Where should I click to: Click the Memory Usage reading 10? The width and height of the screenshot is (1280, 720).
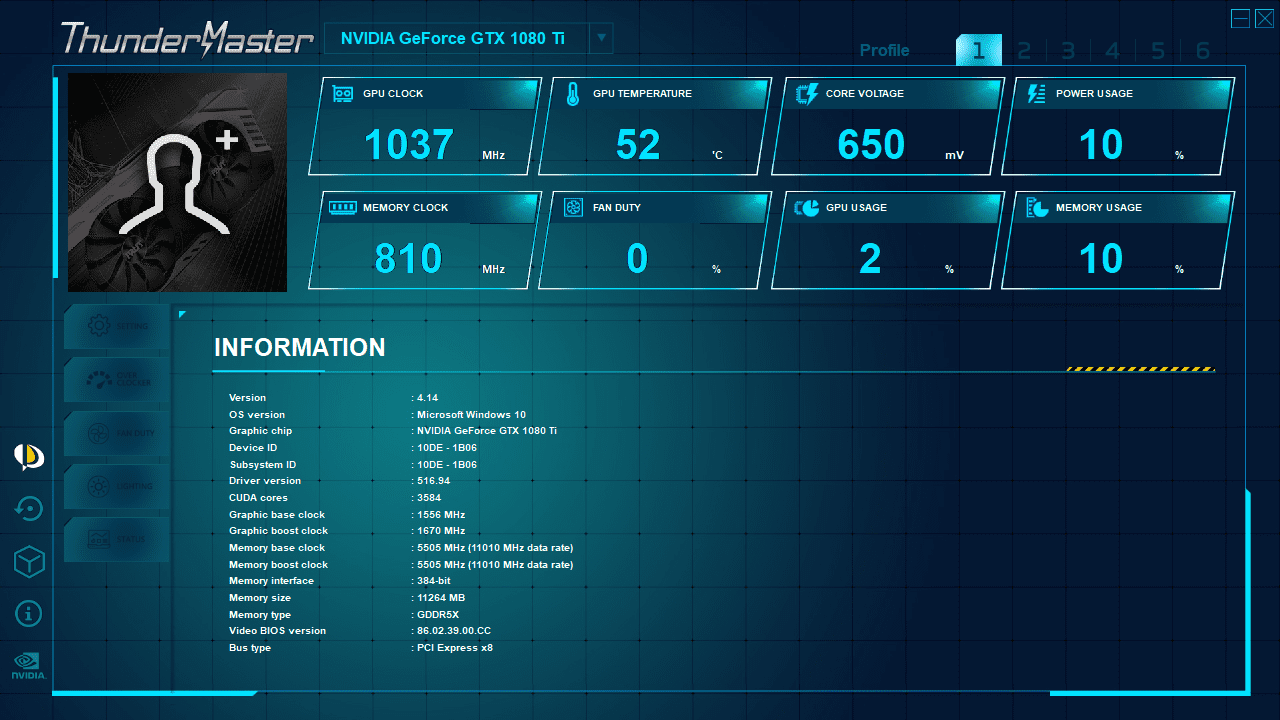[1101, 259]
